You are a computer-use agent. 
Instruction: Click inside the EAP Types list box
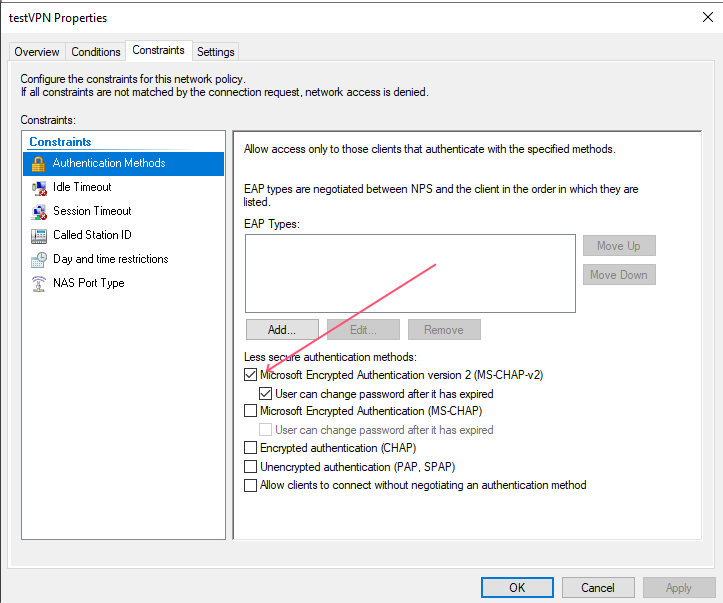(x=410, y=273)
